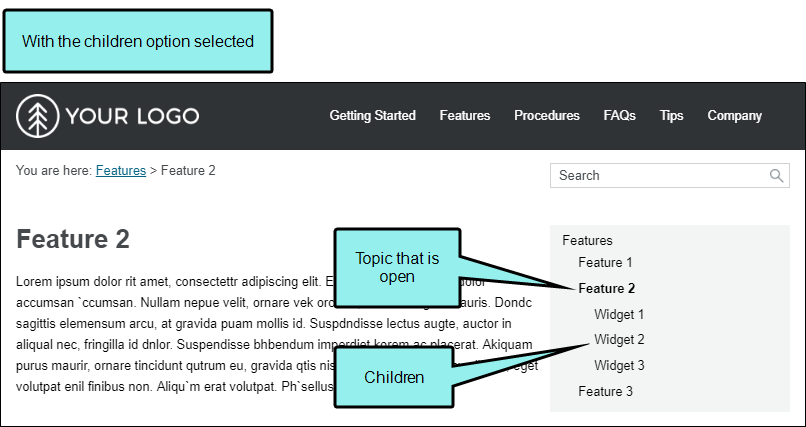Go to Feature 3 in side menu
This screenshot has height=427, width=806.
606,392
